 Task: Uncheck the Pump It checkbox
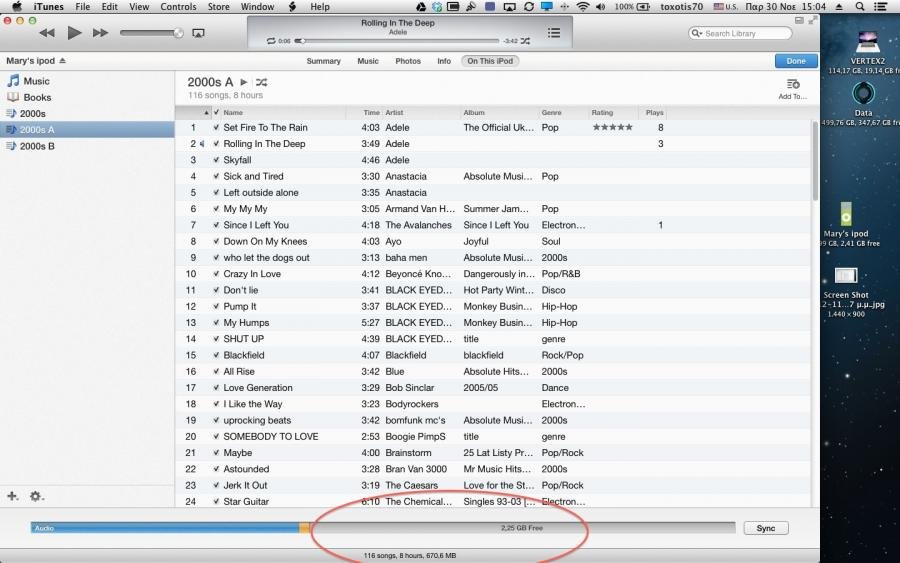(216, 306)
